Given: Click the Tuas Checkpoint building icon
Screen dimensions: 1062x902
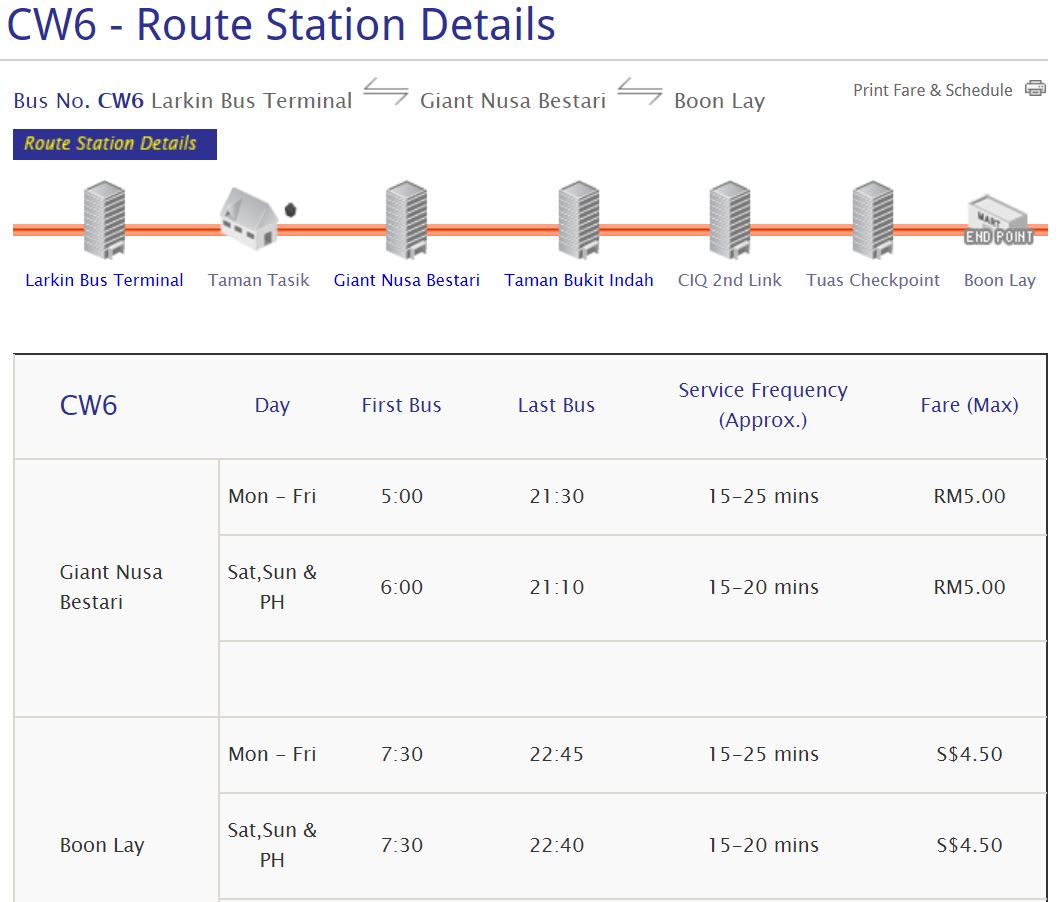Looking at the screenshot, I should click(873, 220).
